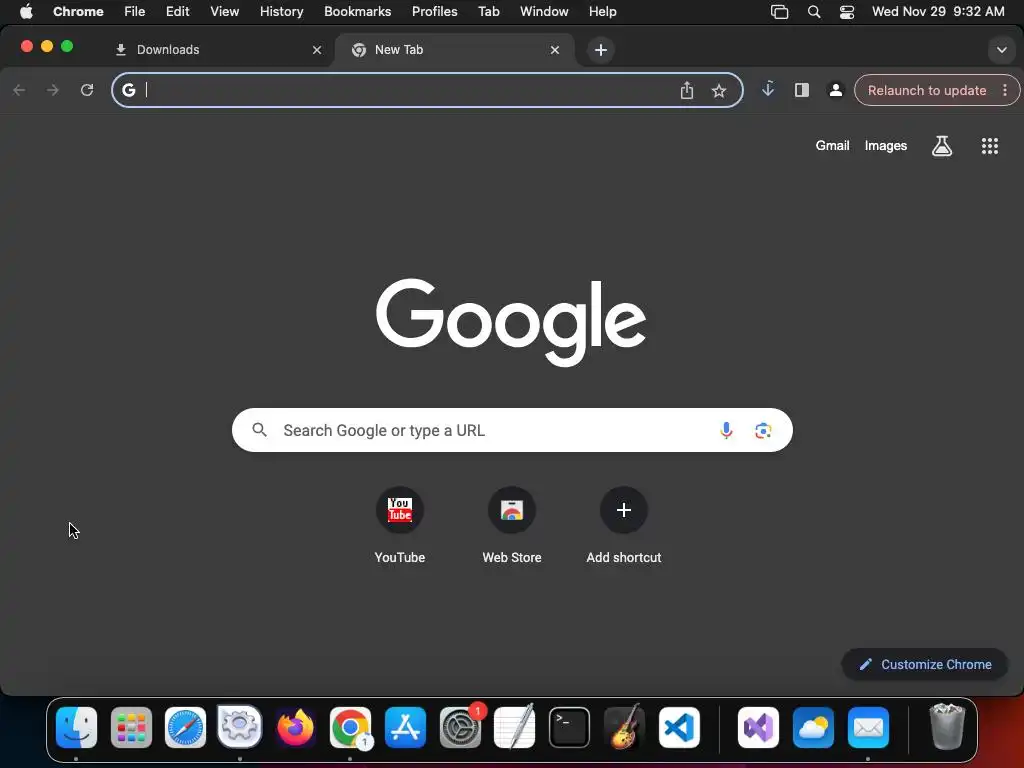Expand the tab search dropdown arrow
Screen dimensions: 1024x768
[x=1001, y=50]
